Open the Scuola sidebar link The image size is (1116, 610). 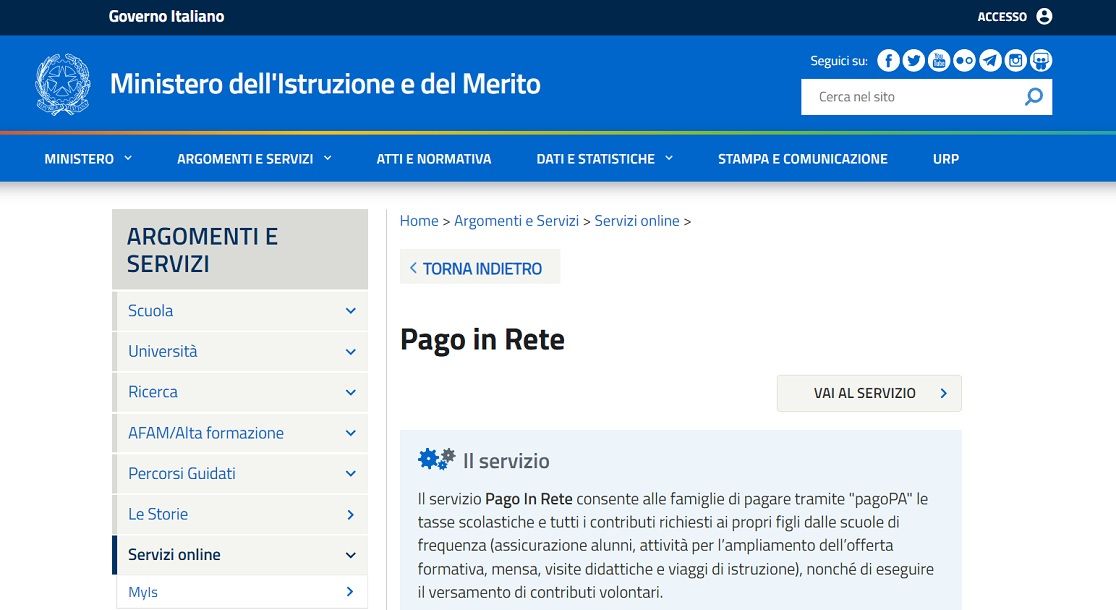(150, 310)
